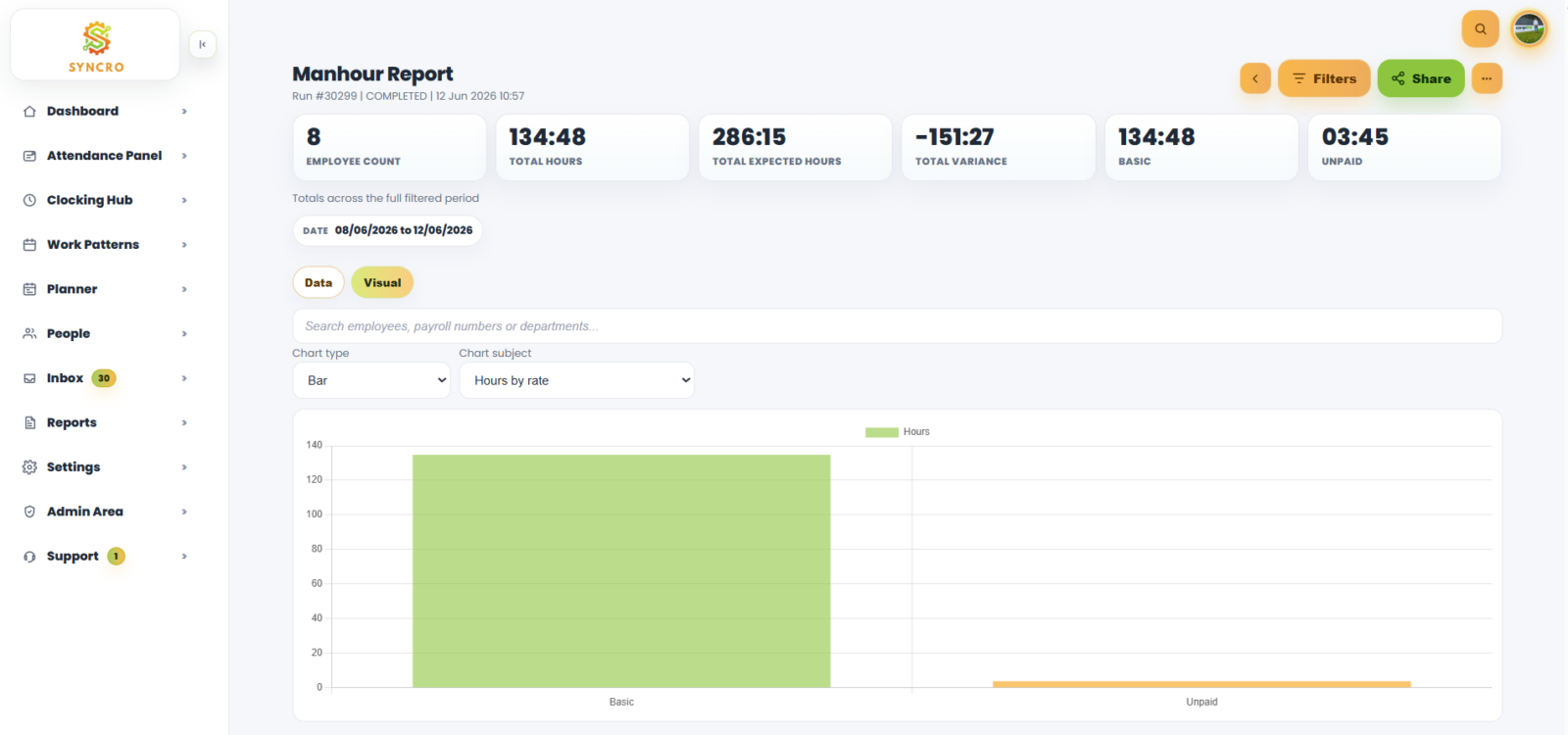Click the Manhour Report heading

372,73
